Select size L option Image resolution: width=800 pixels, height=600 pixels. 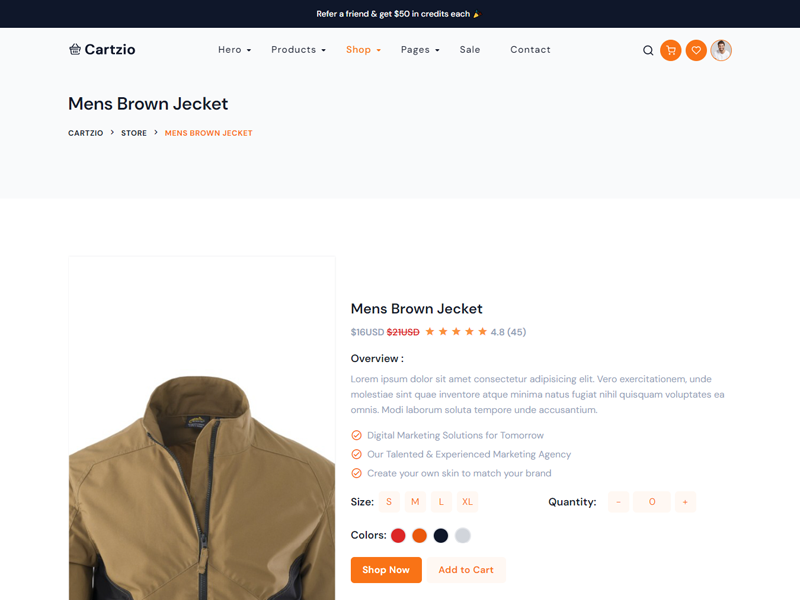[441, 502]
